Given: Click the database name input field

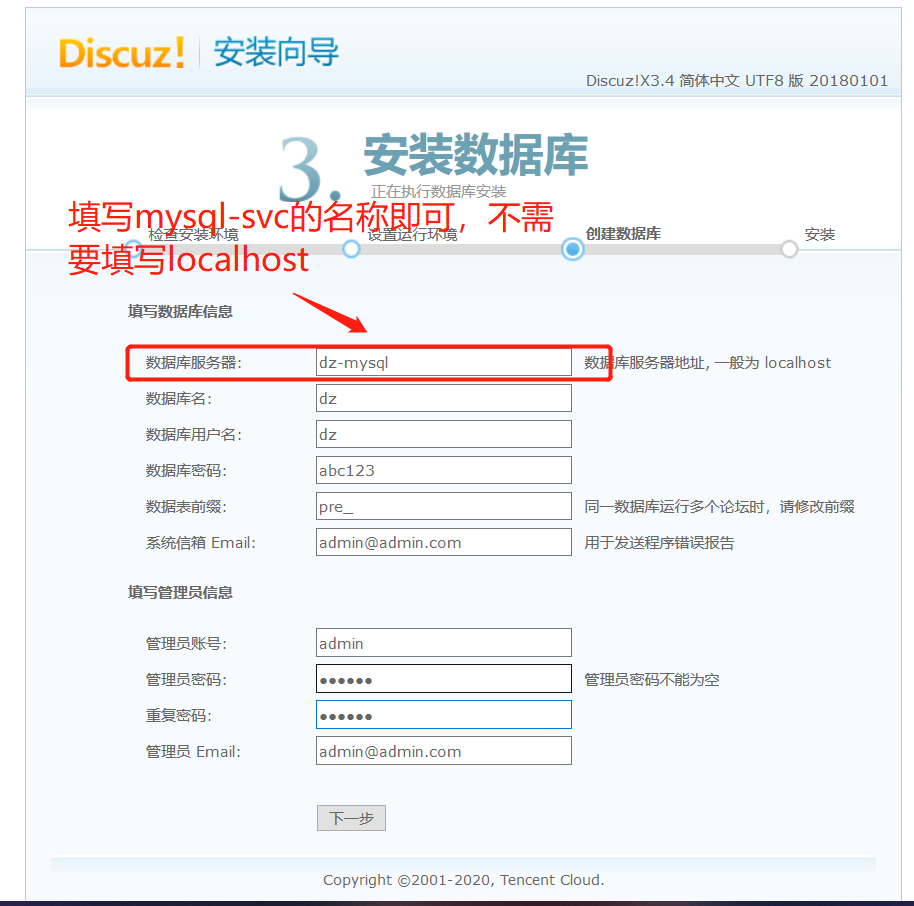Looking at the screenshot, I should [x=444, y=398].
